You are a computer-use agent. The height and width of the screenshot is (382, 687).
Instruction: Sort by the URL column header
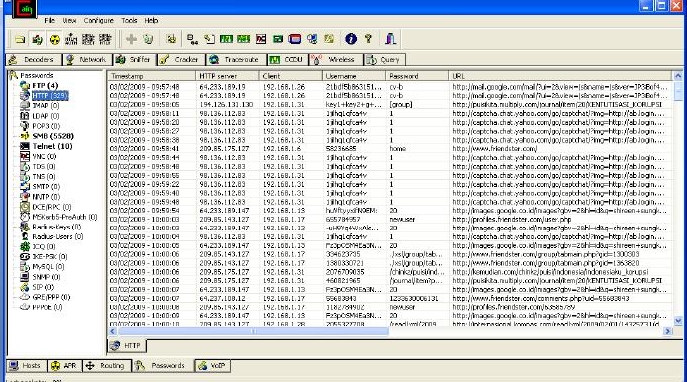(560, 76)
